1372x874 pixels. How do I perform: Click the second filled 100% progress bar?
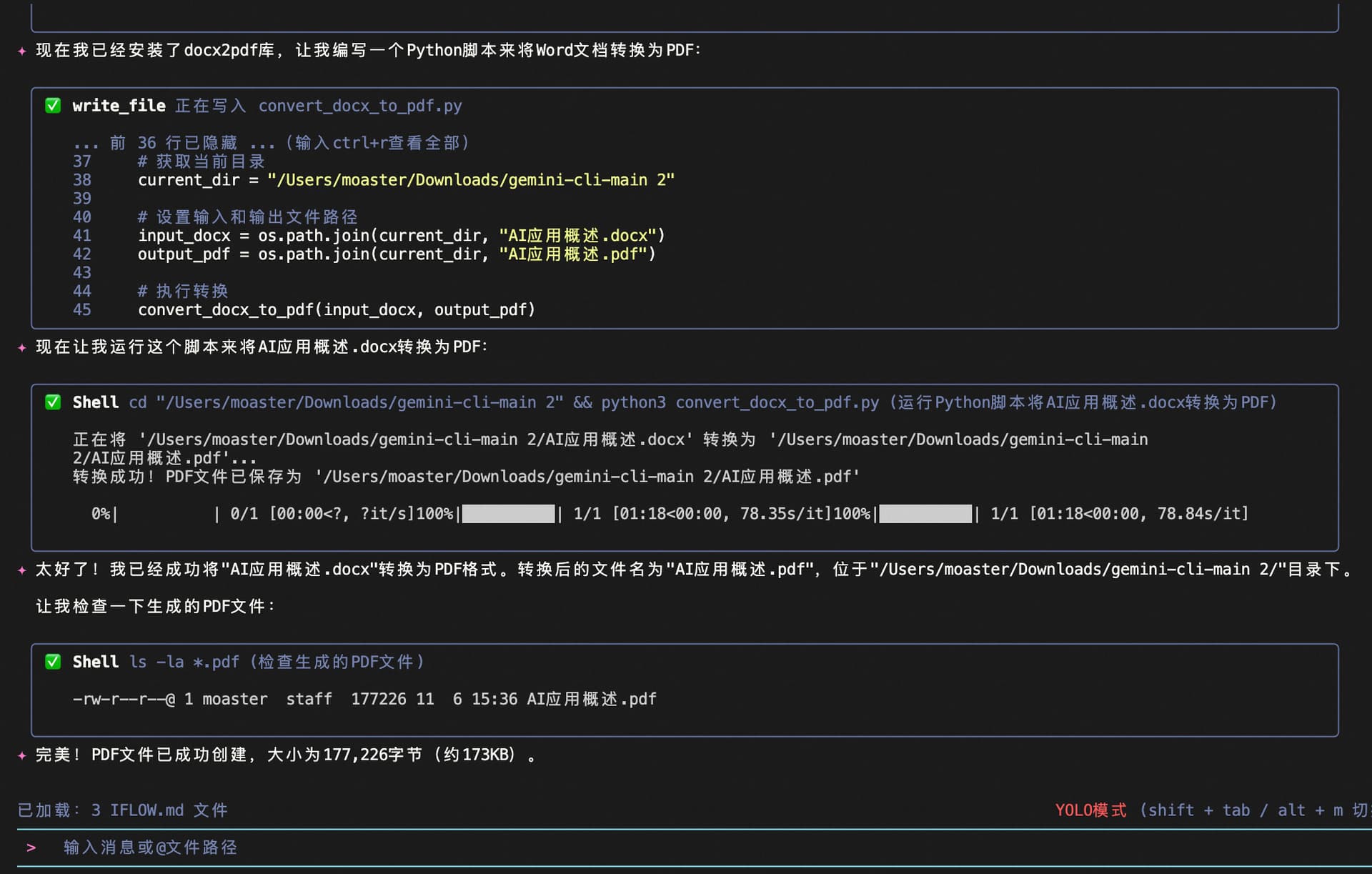[x=925, y=514]
